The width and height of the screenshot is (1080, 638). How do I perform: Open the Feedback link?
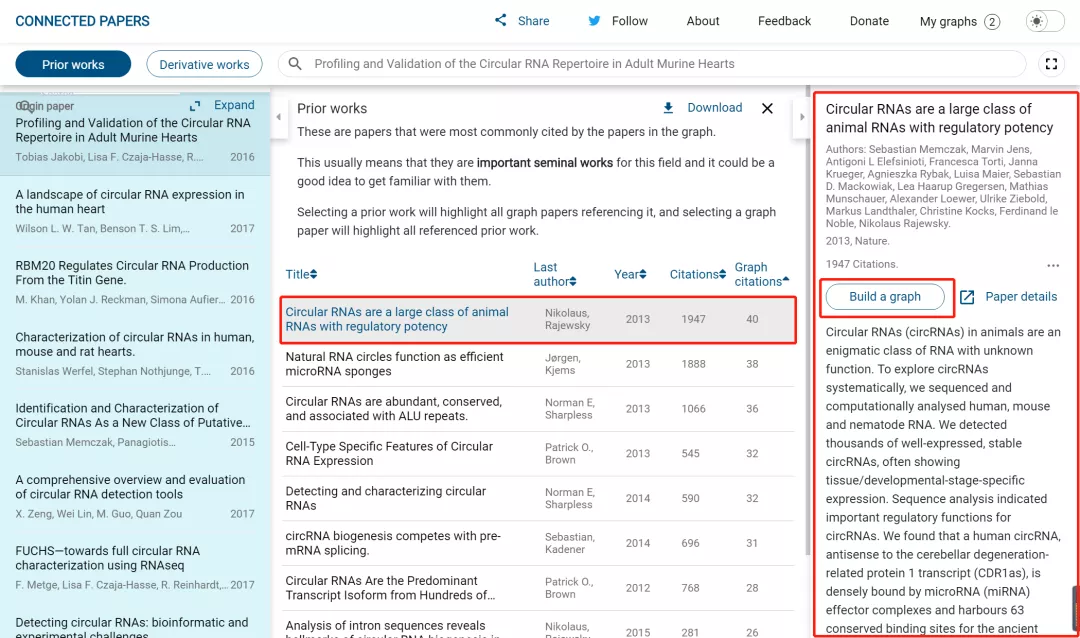pos(784,21)
